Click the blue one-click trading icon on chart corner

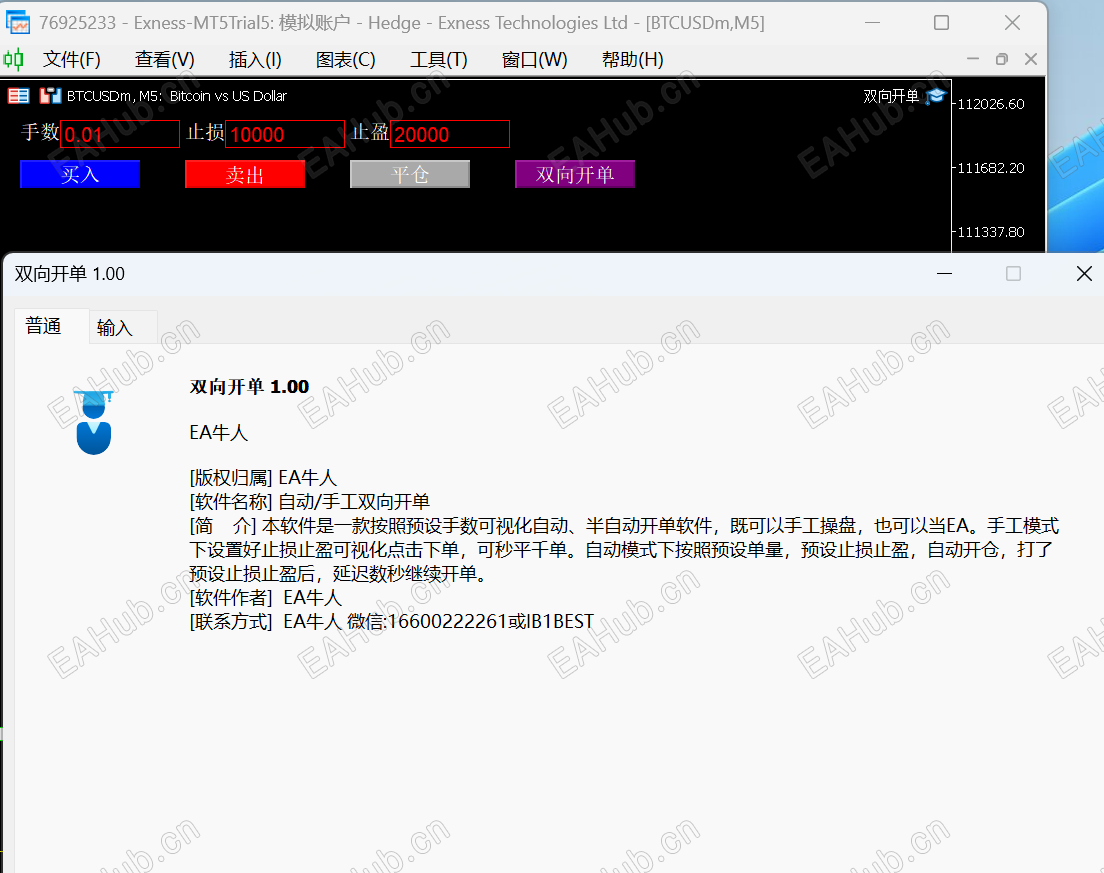coord(49,95)
